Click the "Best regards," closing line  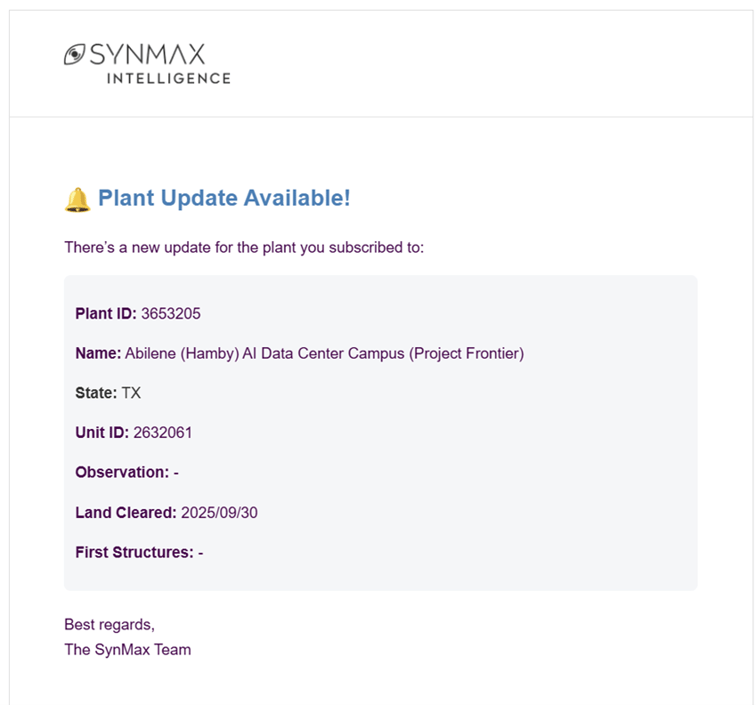coord(109,625)
